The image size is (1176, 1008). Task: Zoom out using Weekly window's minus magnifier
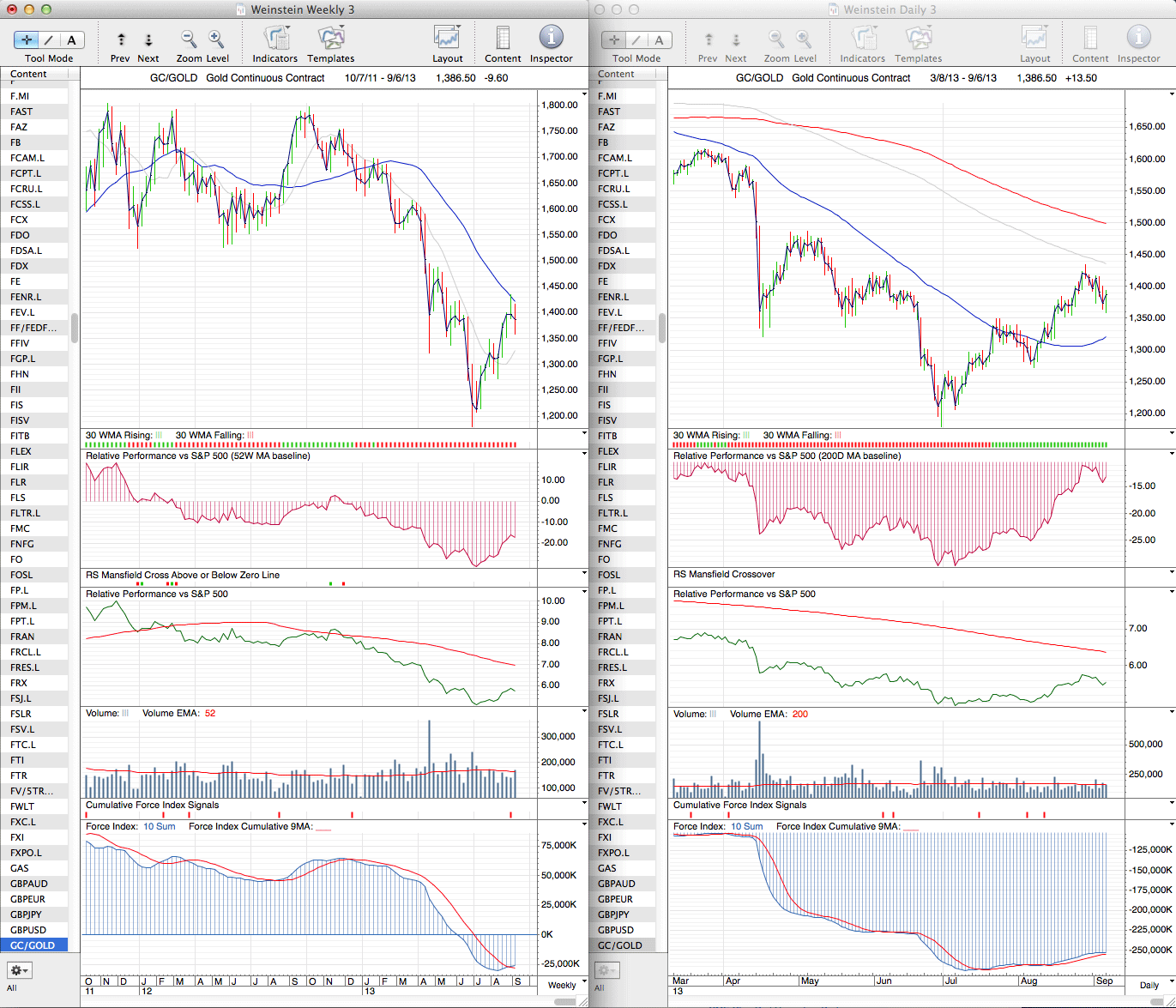189,39
